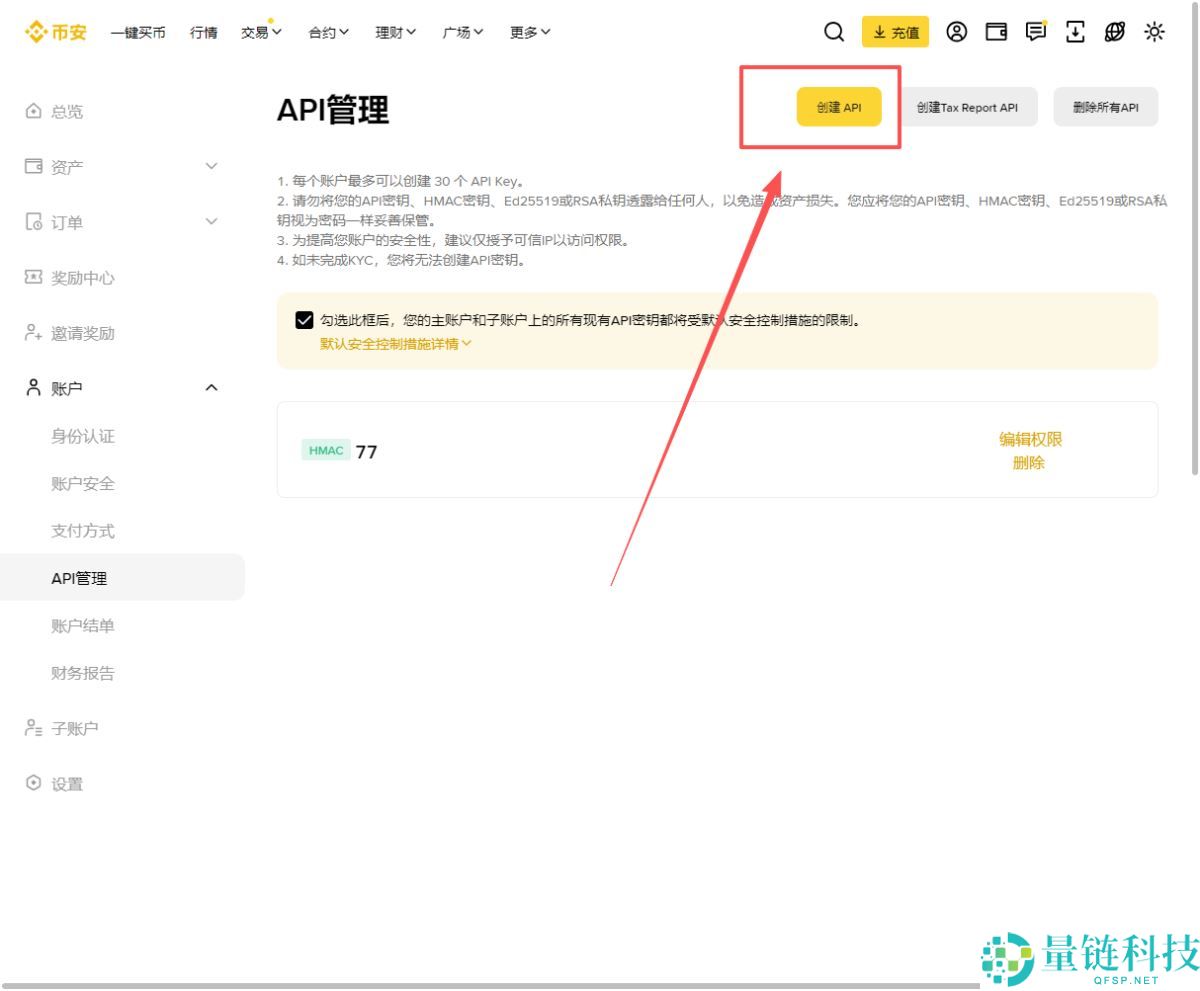Click the user profile icon in top bar
This screenshot has width=1200, height=991.
(956, 32)
